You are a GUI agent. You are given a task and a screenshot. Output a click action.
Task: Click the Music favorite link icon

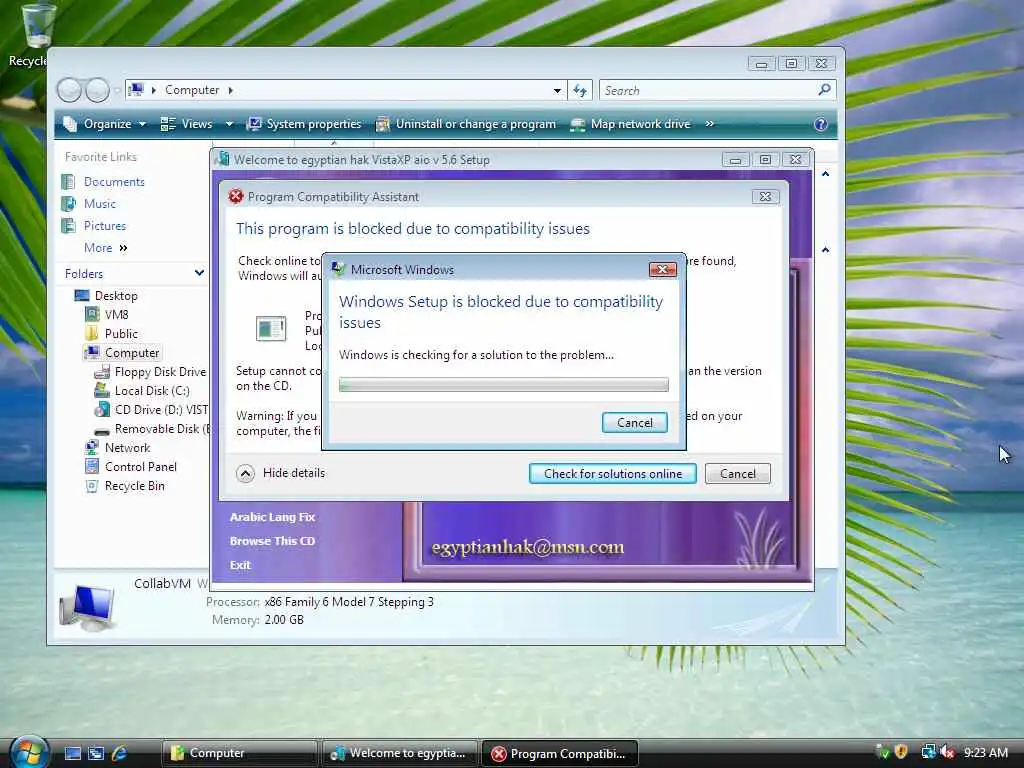pos(68,204)
